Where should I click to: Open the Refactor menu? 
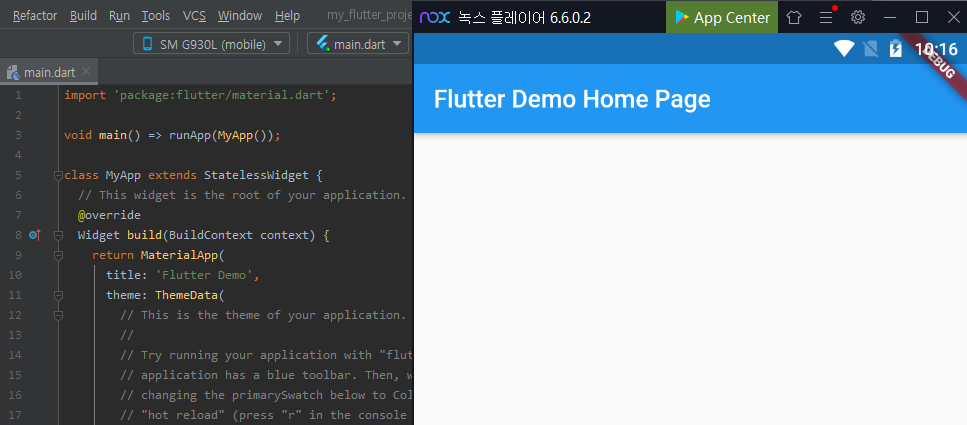pos(35,15)
